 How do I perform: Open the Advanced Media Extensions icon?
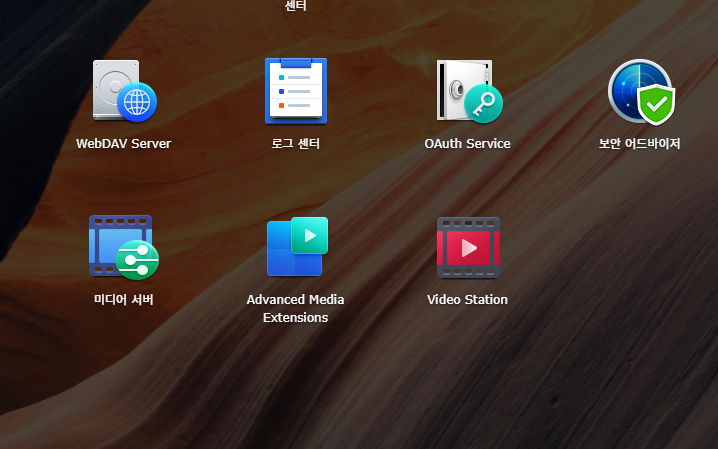(x=297, y=247)
